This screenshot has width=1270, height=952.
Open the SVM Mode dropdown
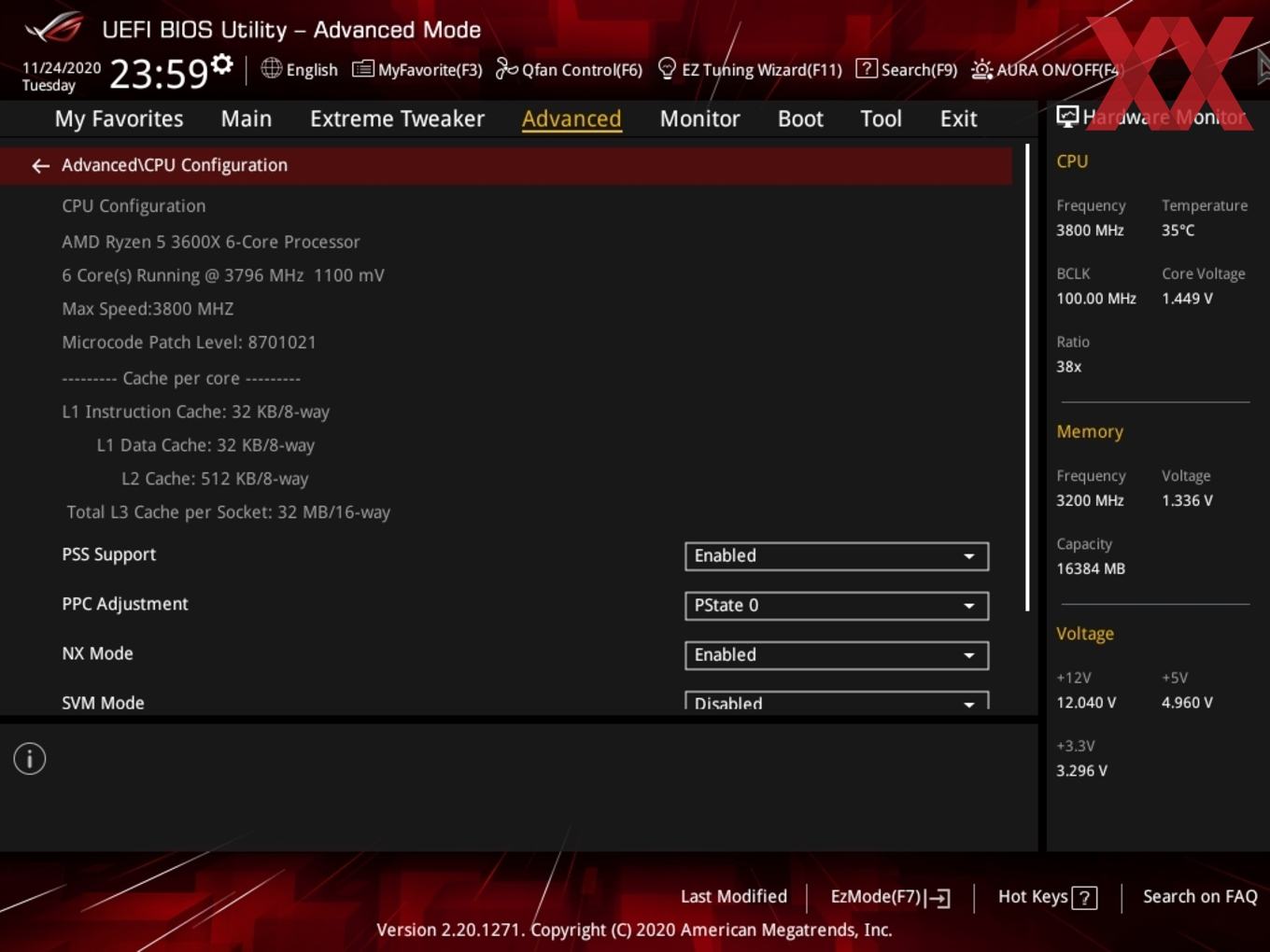point(837,702)
